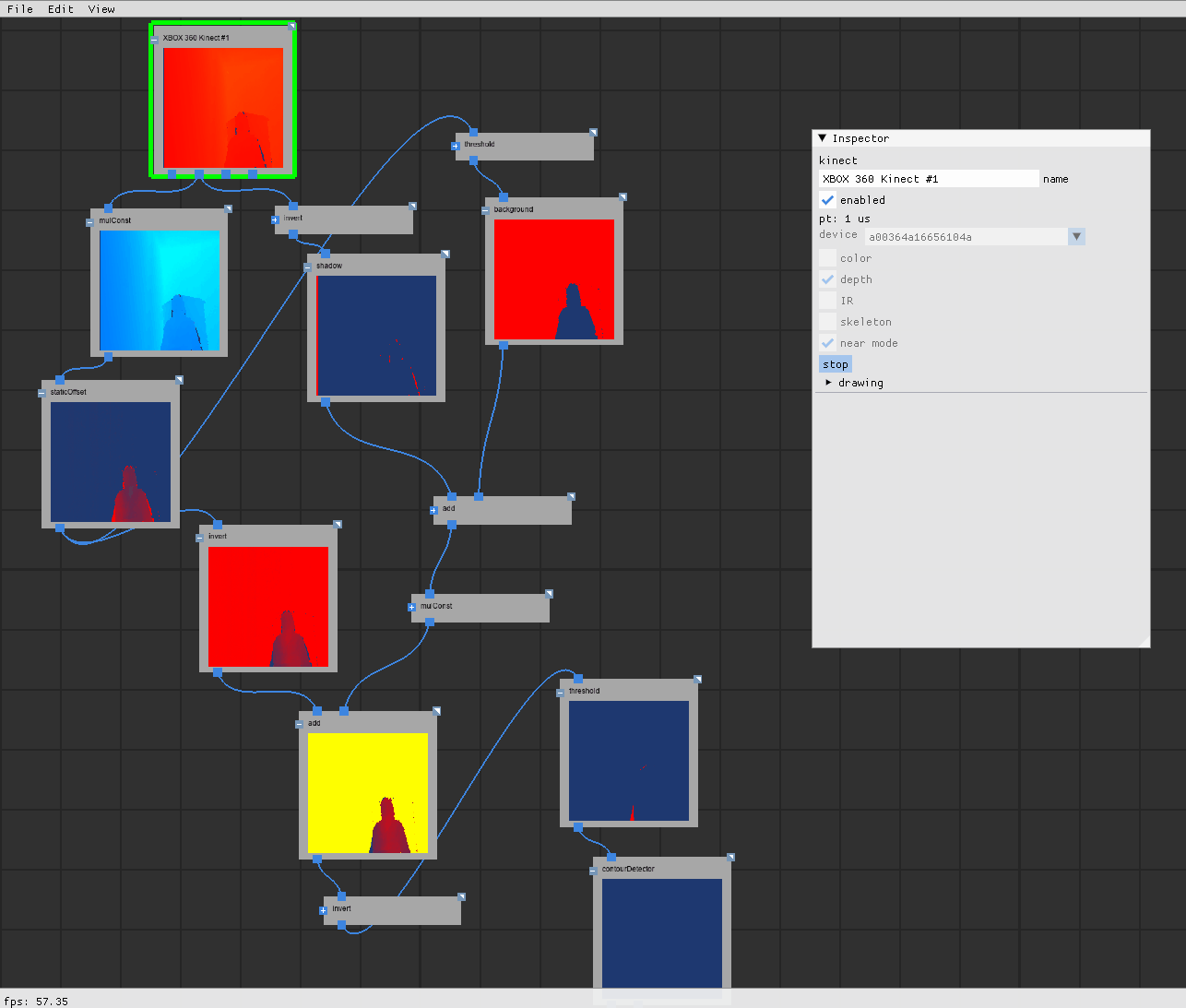Expand the collapsed threshold node near the top
This screenshot has width=1186, height=1008.
(456, 146)
